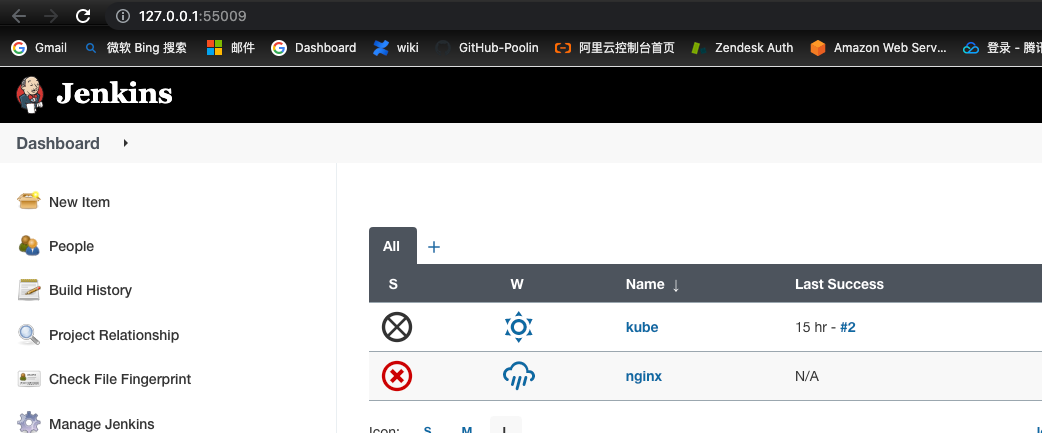
Task: Sort jobs by Name column header
Action: (x=653, y=284)
